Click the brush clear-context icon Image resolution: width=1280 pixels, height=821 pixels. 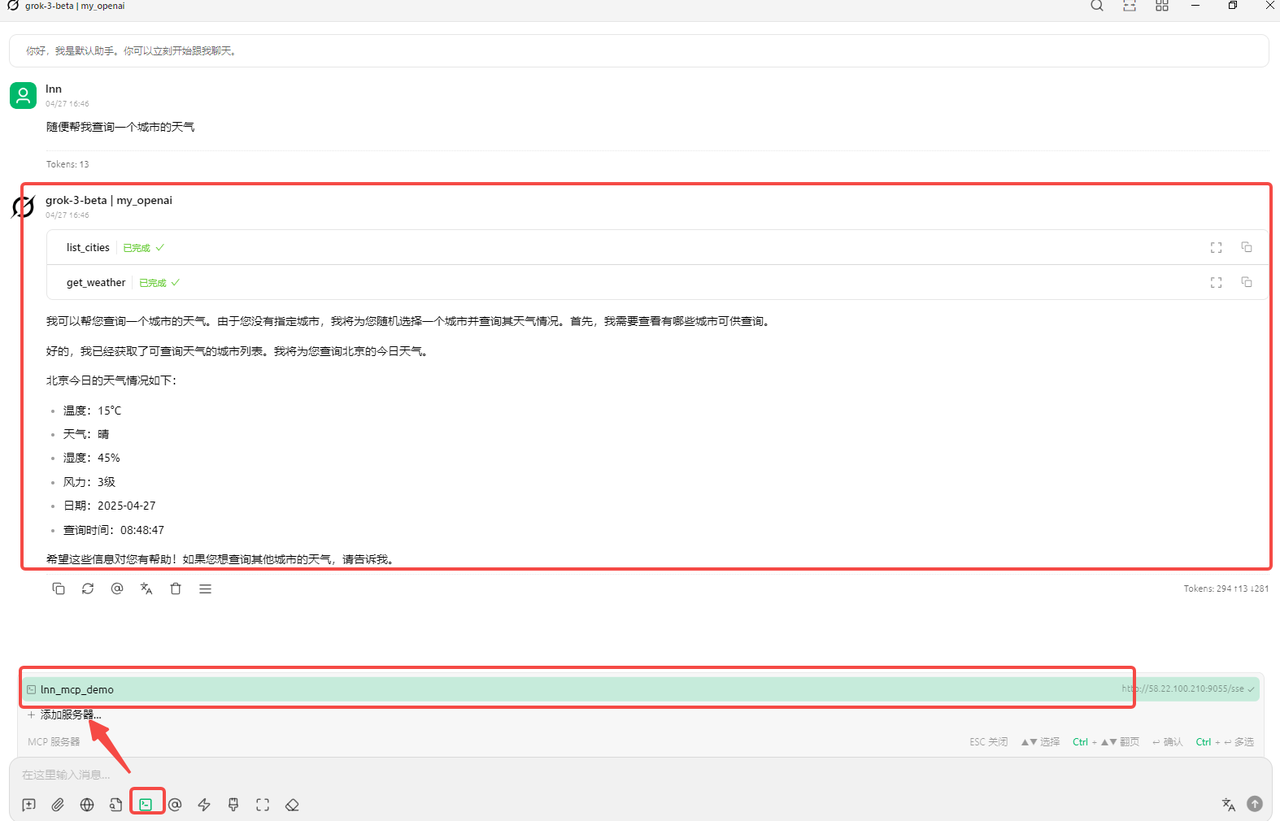pos(233,805)
